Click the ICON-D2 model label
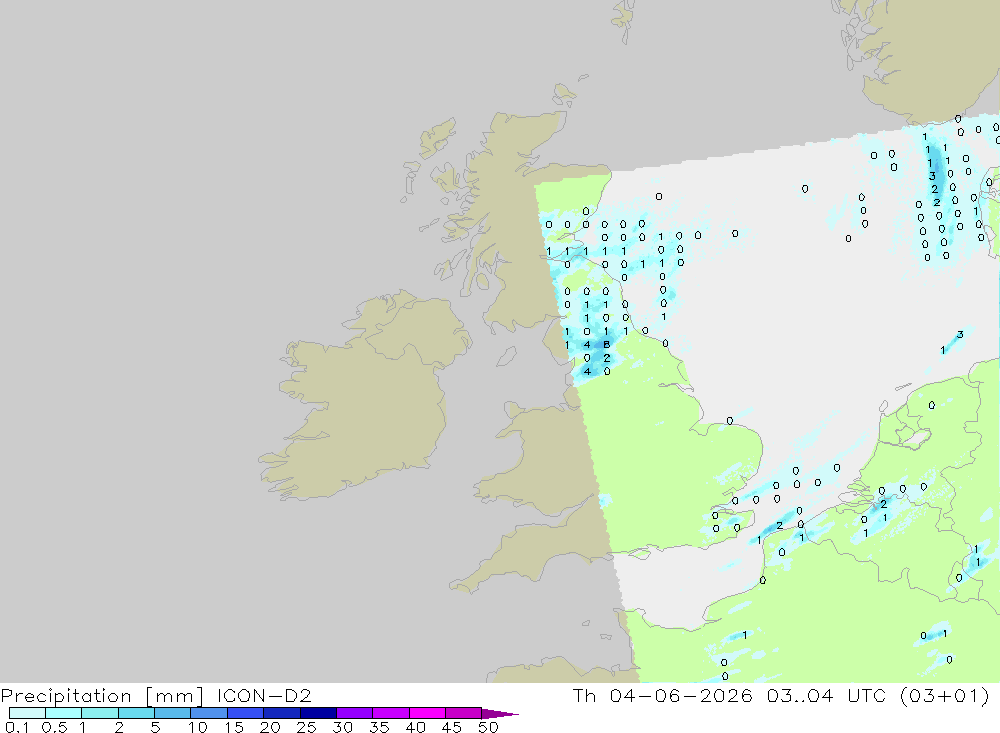The height and width of the screenshot is (733, 1000). 264,696
